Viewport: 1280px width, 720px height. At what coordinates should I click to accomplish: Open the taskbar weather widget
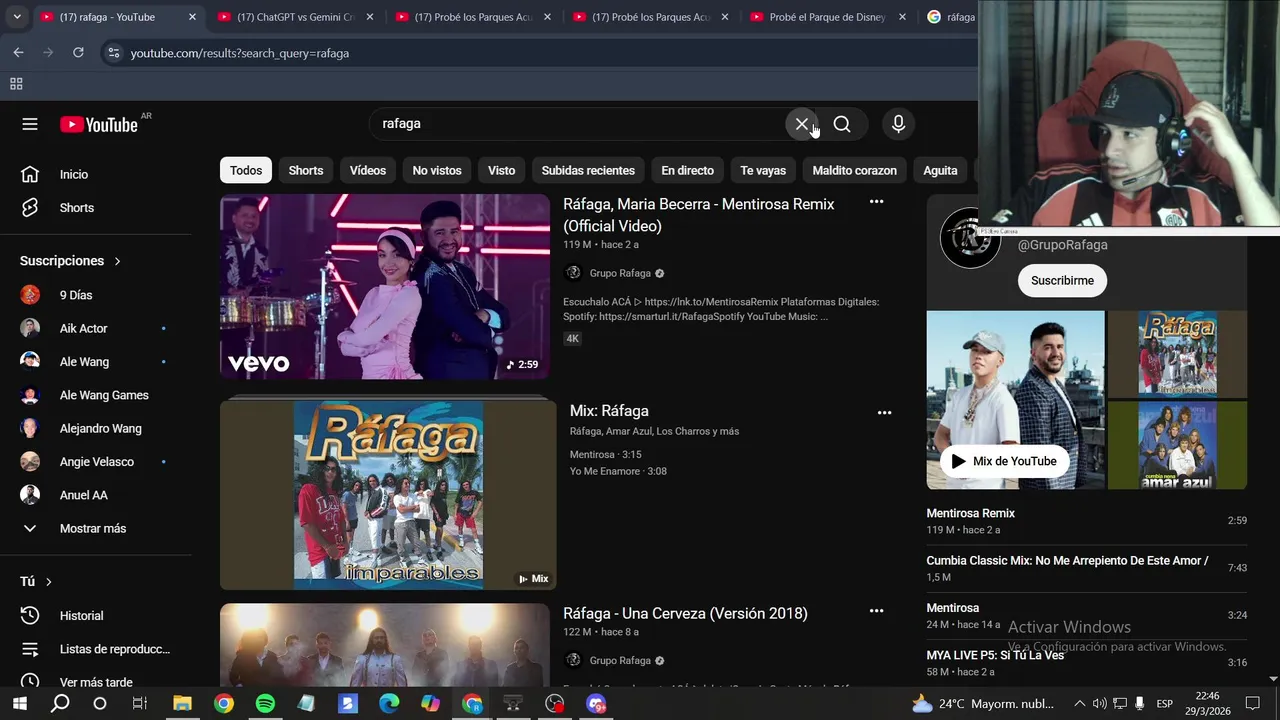coord(983,704)
